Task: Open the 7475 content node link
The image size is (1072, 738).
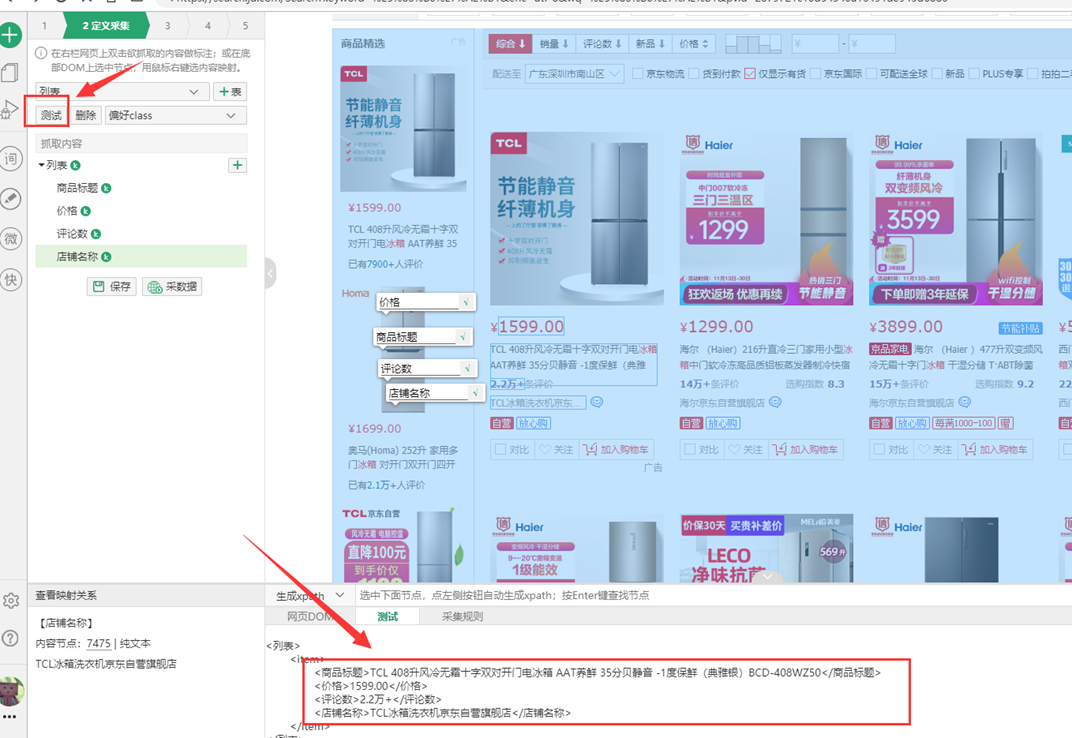Action: 99,644
